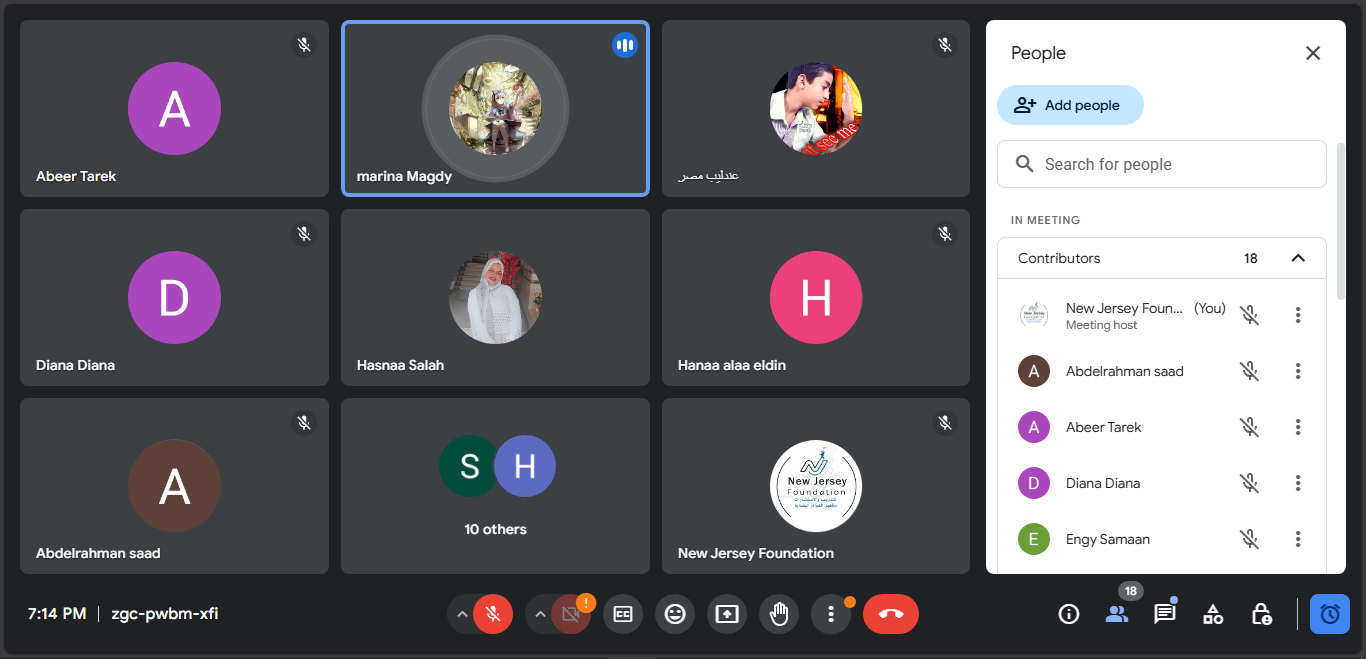Turn on closed captions
Screen dimensions: 1366x659
[x=623, y=614]
